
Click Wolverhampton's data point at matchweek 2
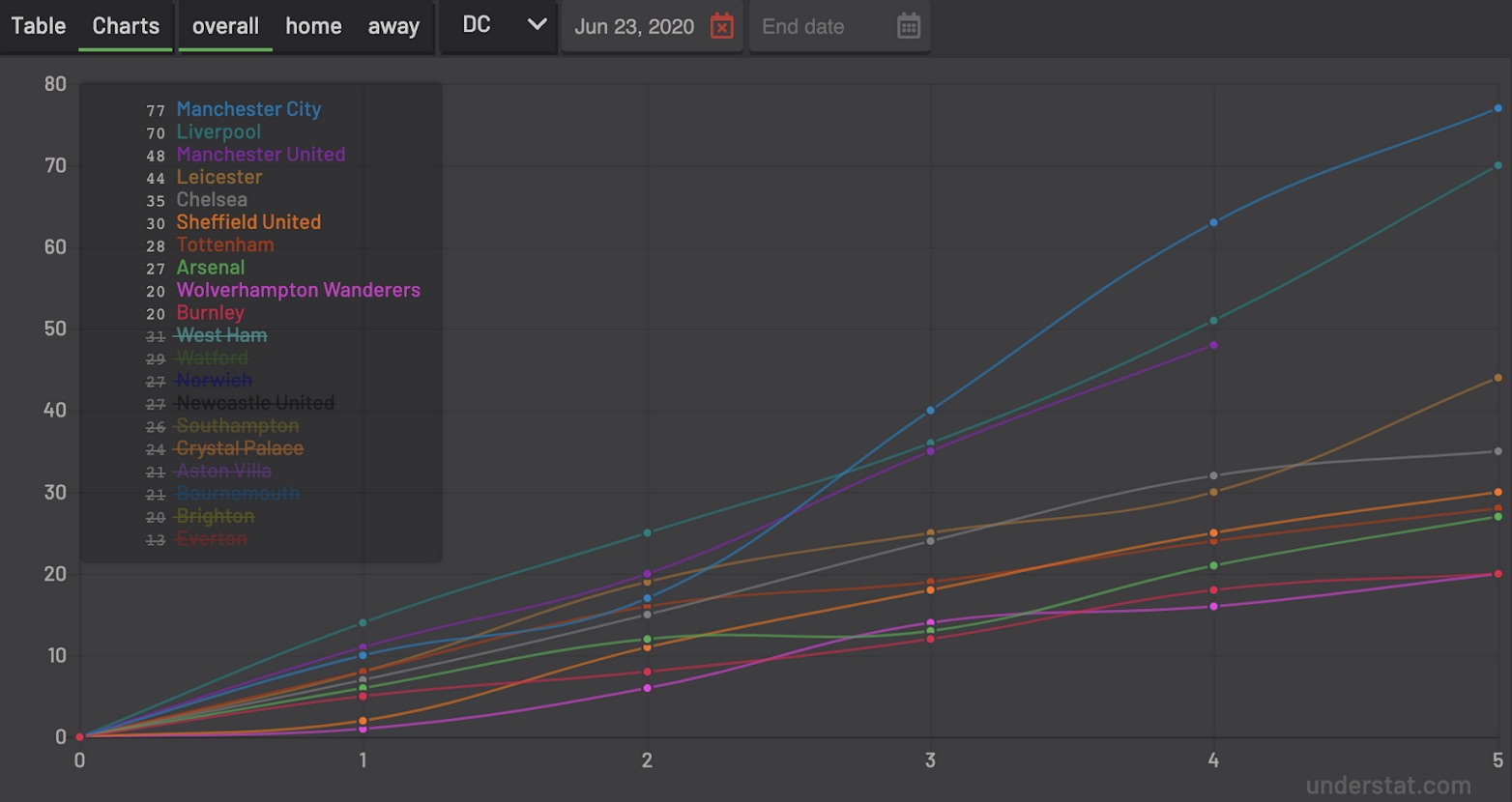point(647,688)
